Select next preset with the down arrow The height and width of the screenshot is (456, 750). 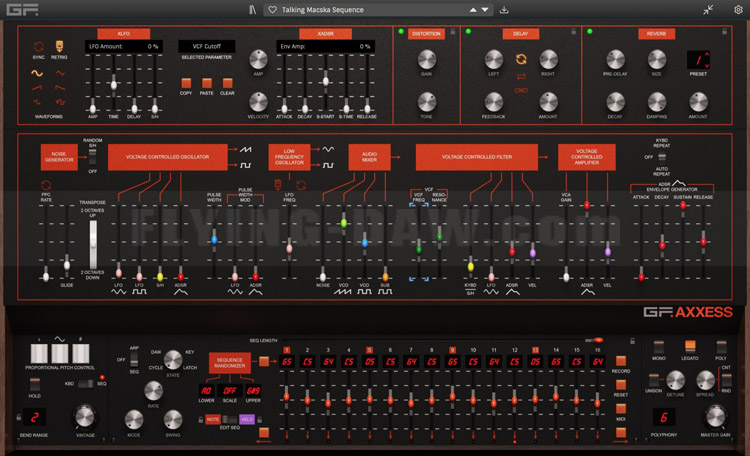[x=485, y=10]
